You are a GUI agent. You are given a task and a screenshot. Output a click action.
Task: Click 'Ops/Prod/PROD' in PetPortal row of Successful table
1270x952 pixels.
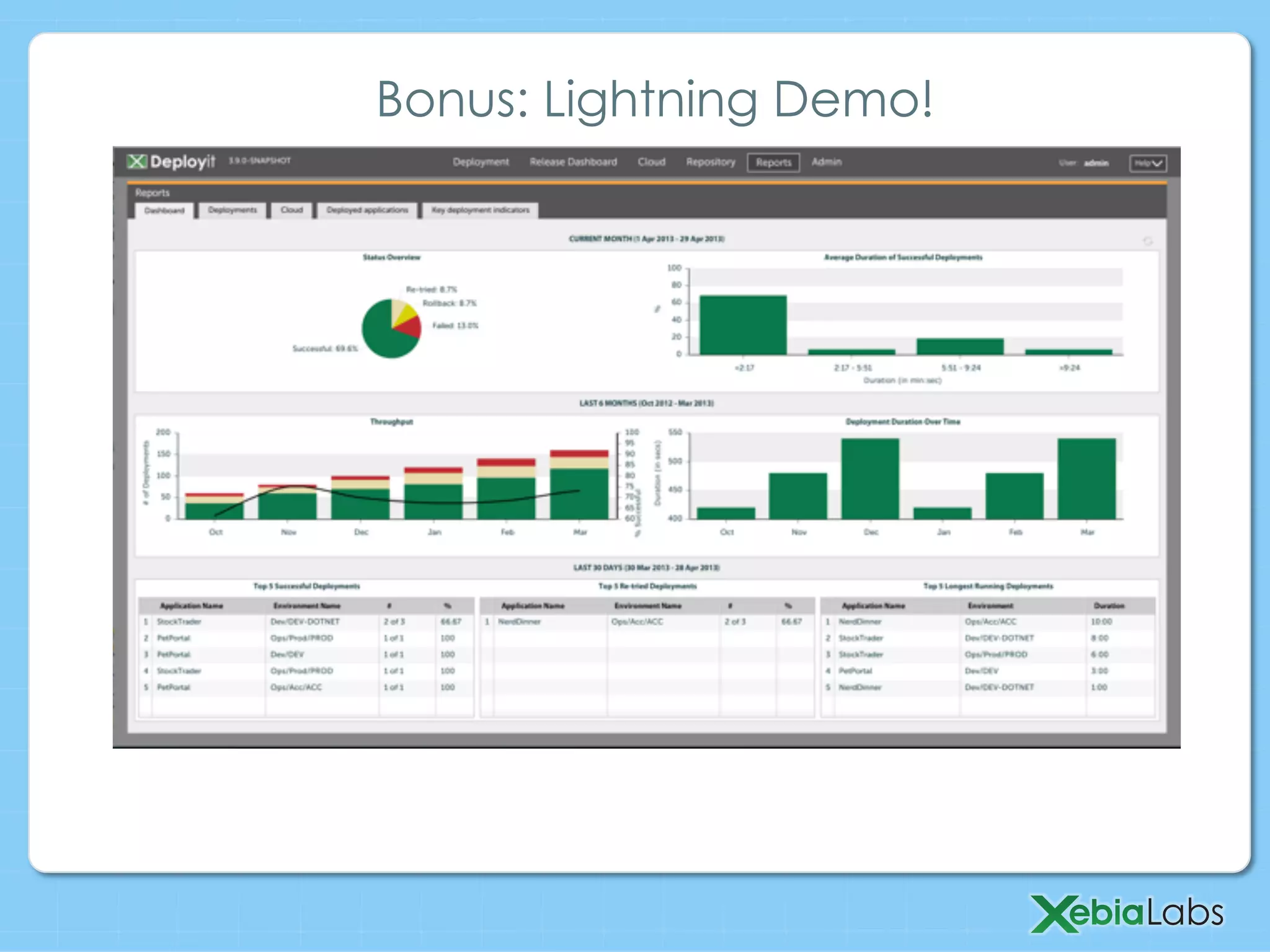tap(301, 638)
